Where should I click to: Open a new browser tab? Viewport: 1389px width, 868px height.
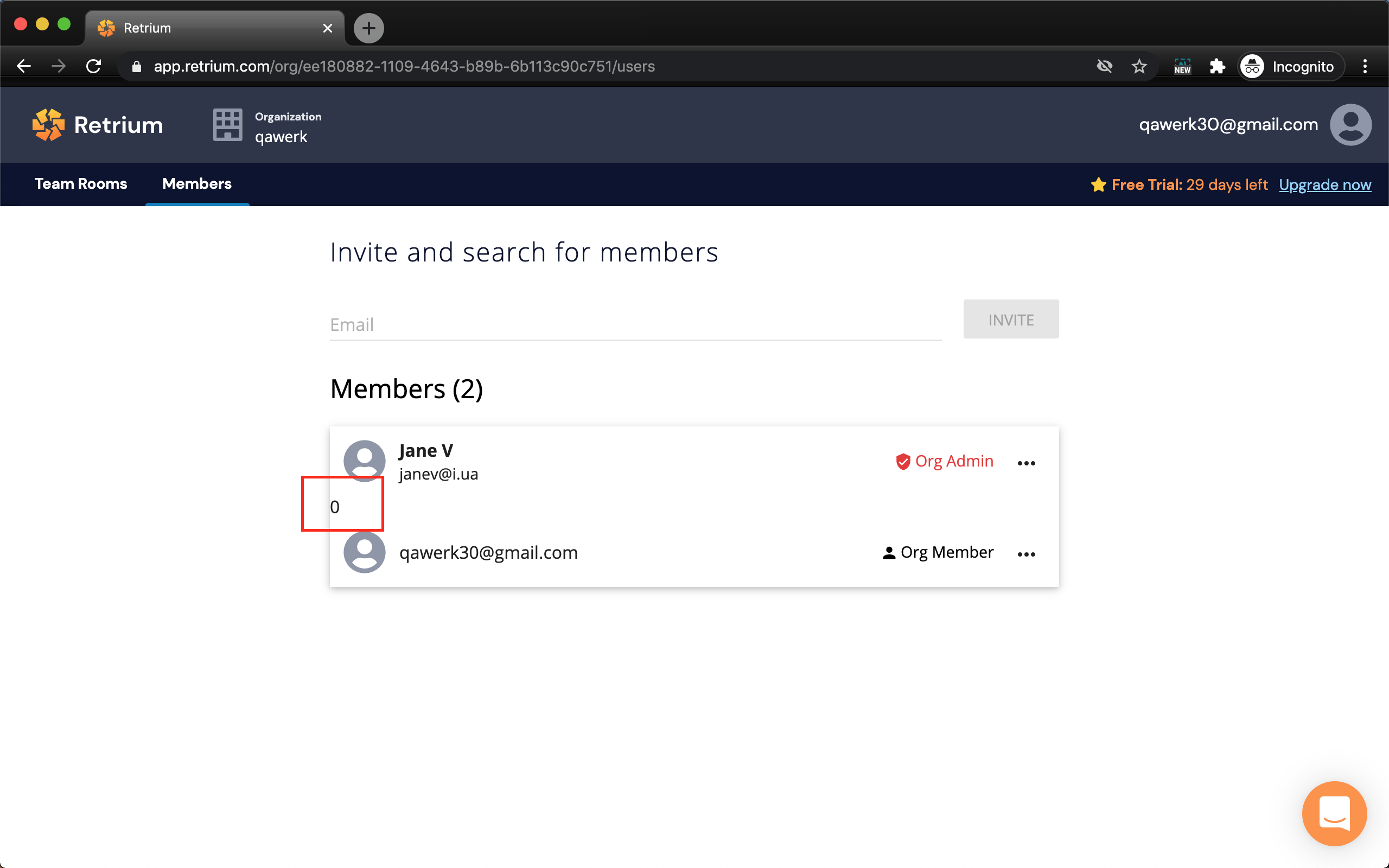(x=368, y=28)
